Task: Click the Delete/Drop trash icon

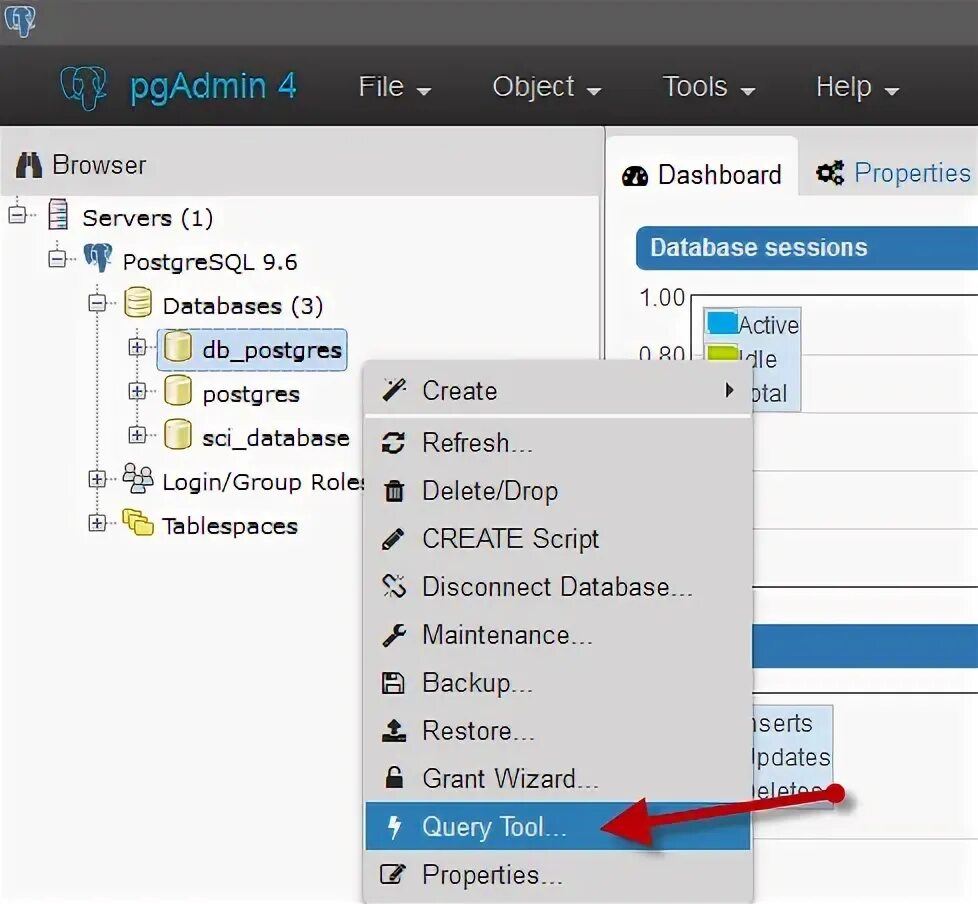Action: (x=394, y=491)
